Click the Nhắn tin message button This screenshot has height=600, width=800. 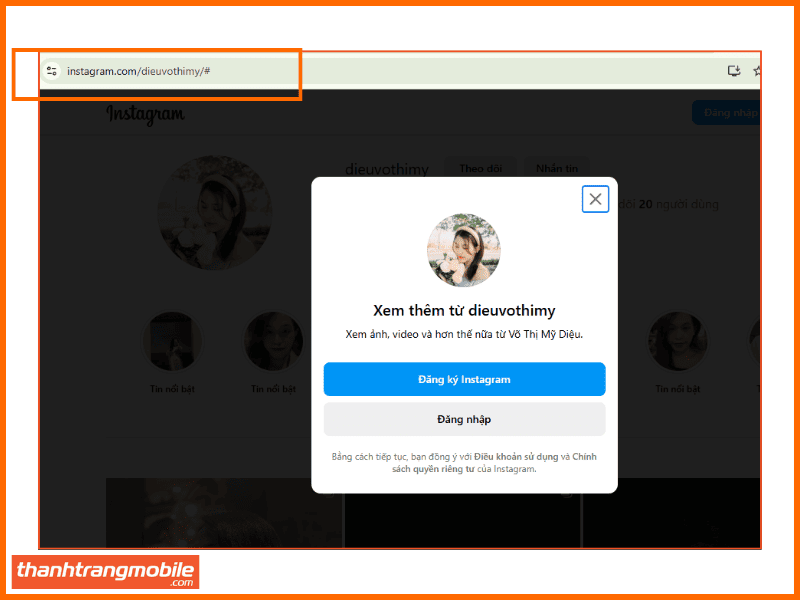(557, 168)
